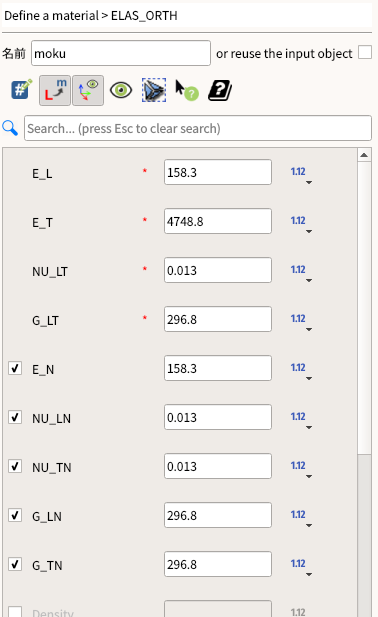Click the 1.12 icon beside E_L
Screen dimensions: 378x617
[298, 172]
